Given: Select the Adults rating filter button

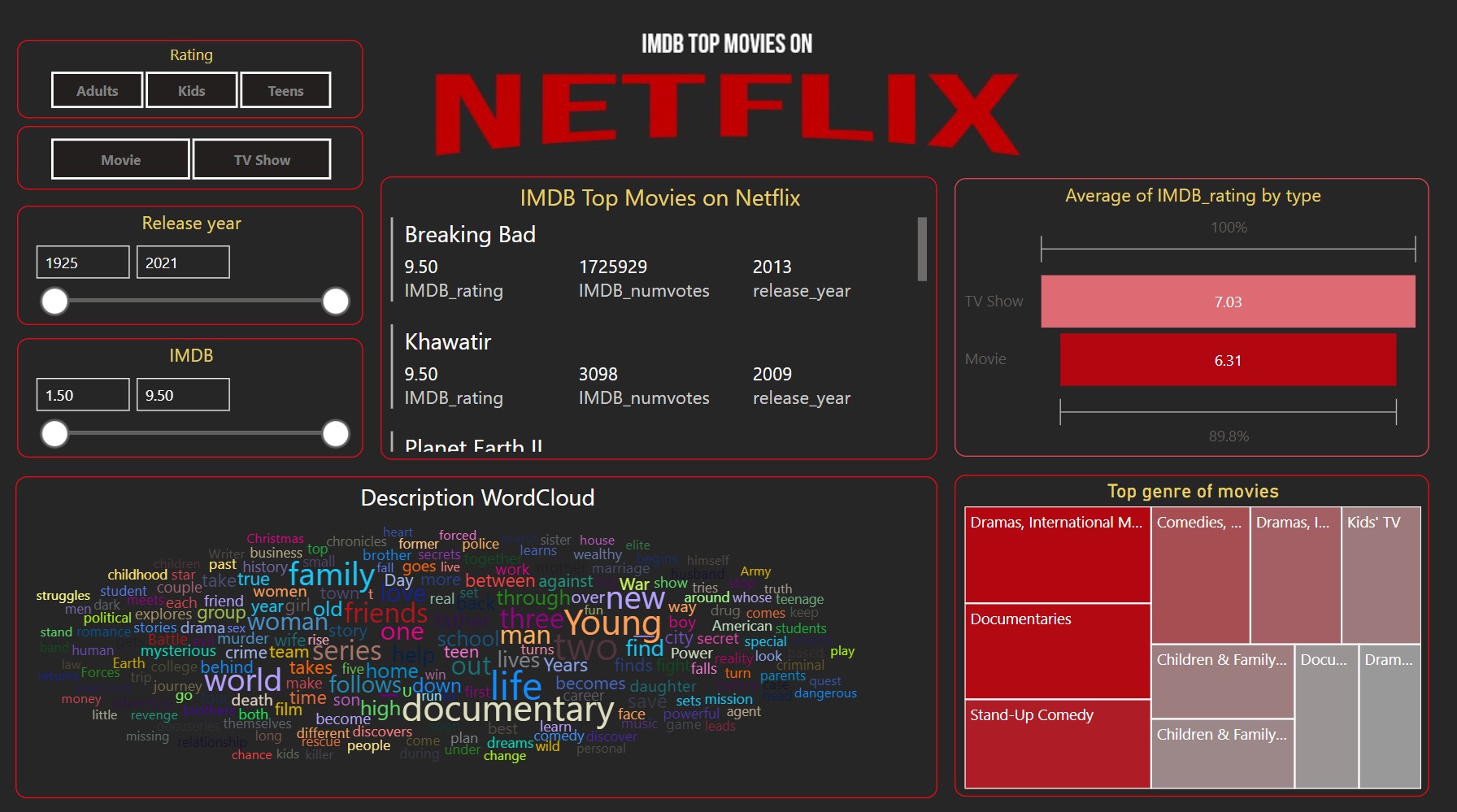Looking at the screenshot, I should point(98,90).
